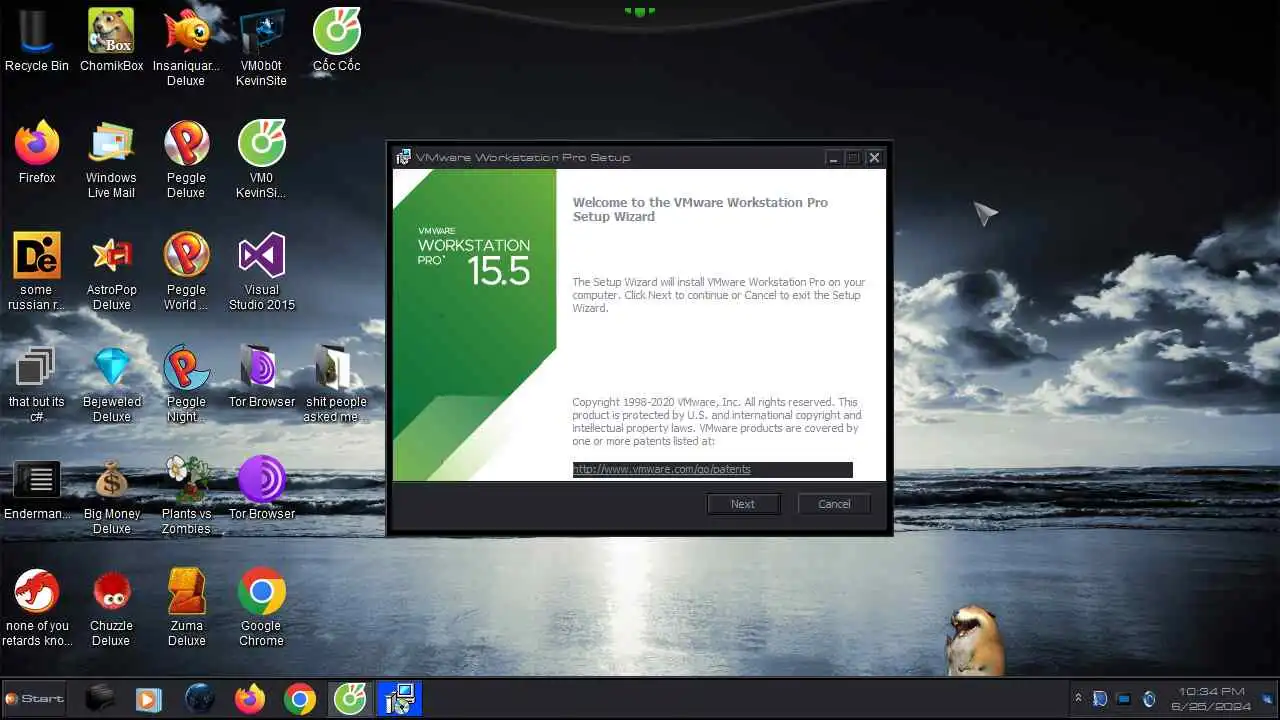Close the VMware Workstation Pro Setup window
Viewport: 1280px width, 720px height.
point(874,157)
